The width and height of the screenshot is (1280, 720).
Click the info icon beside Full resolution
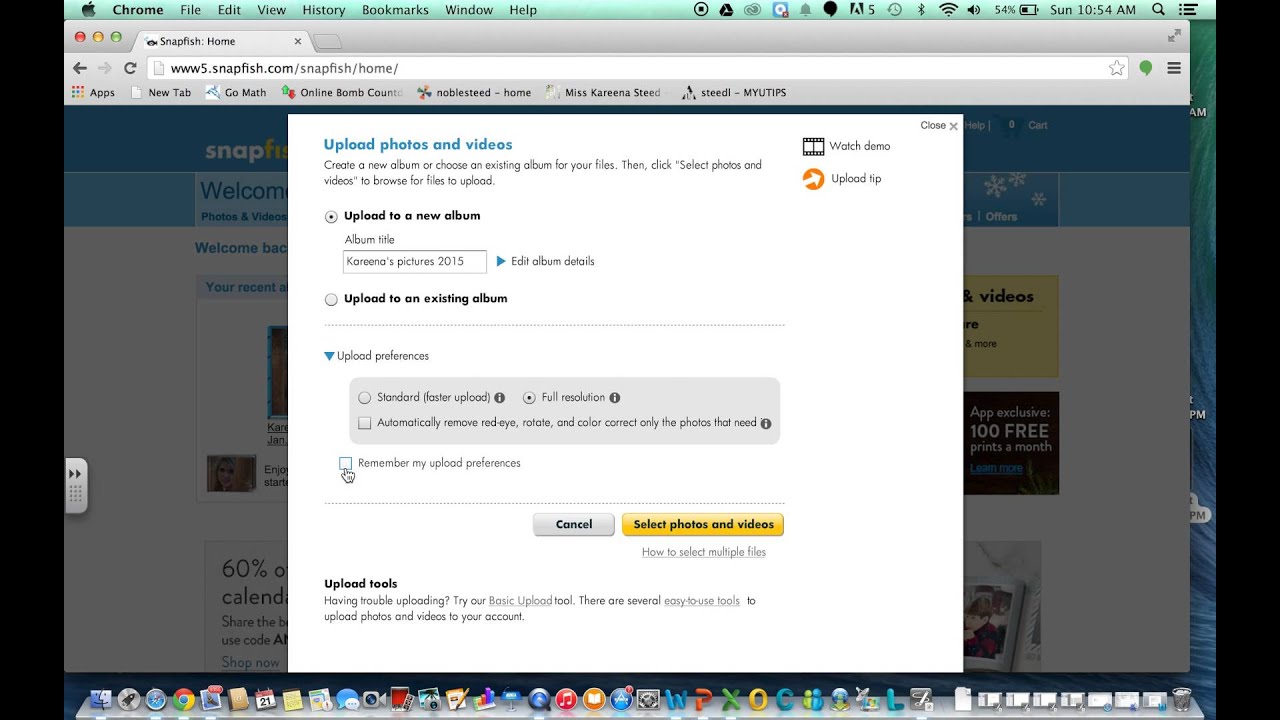coord(614,397)
